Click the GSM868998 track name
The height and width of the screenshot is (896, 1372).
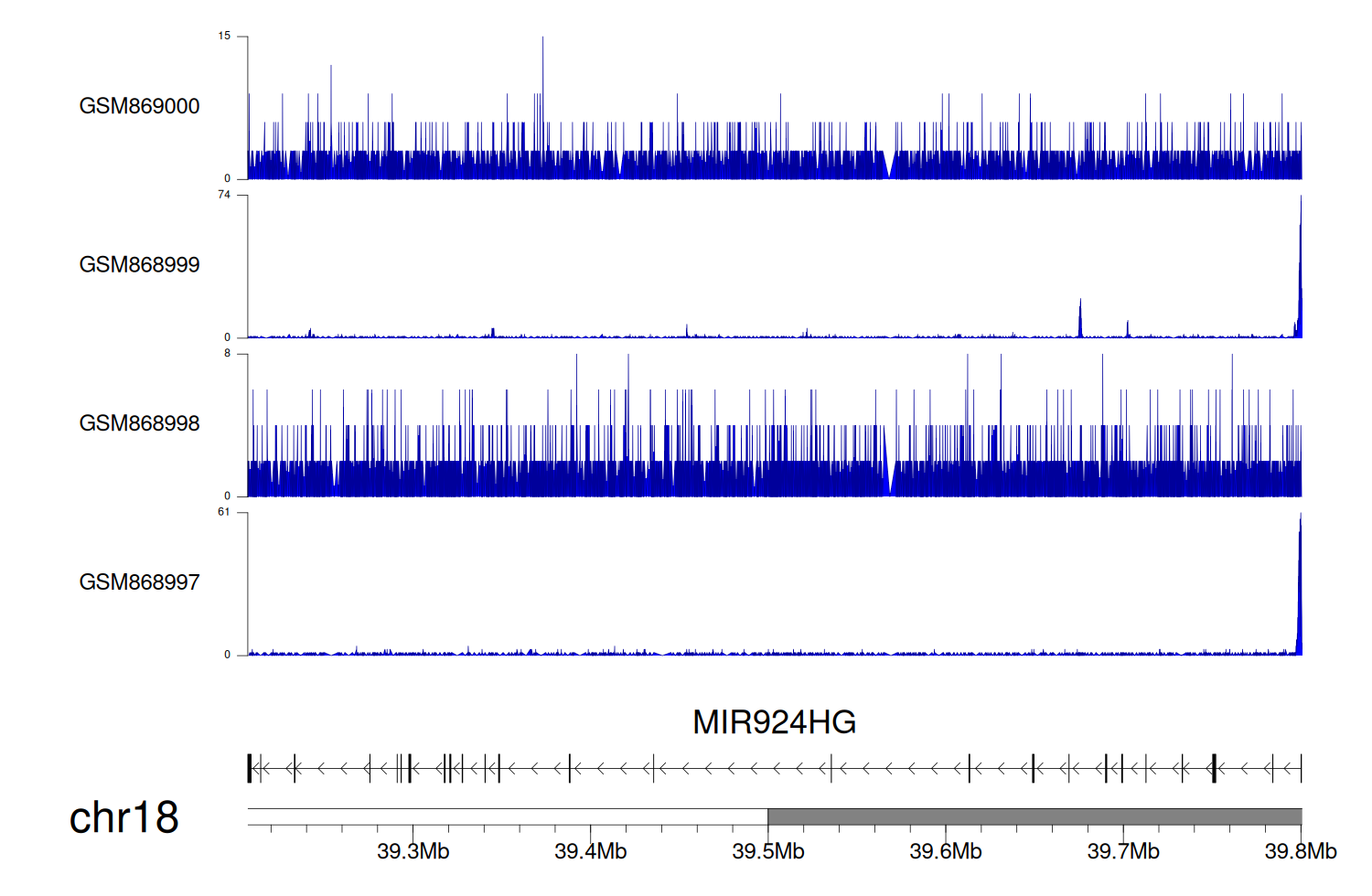[139, 423]
